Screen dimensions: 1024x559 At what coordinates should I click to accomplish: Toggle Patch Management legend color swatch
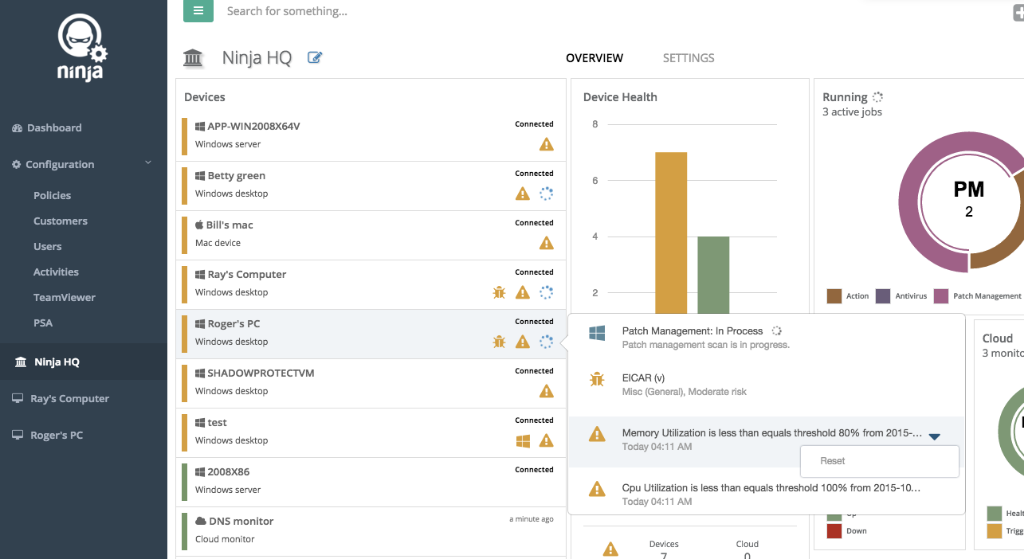click(x=941, y=296)
